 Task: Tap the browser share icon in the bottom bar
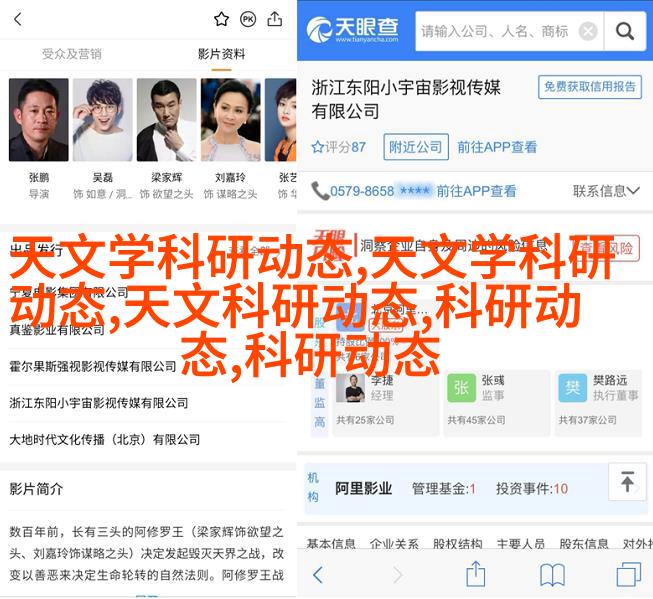click(476, 574)
